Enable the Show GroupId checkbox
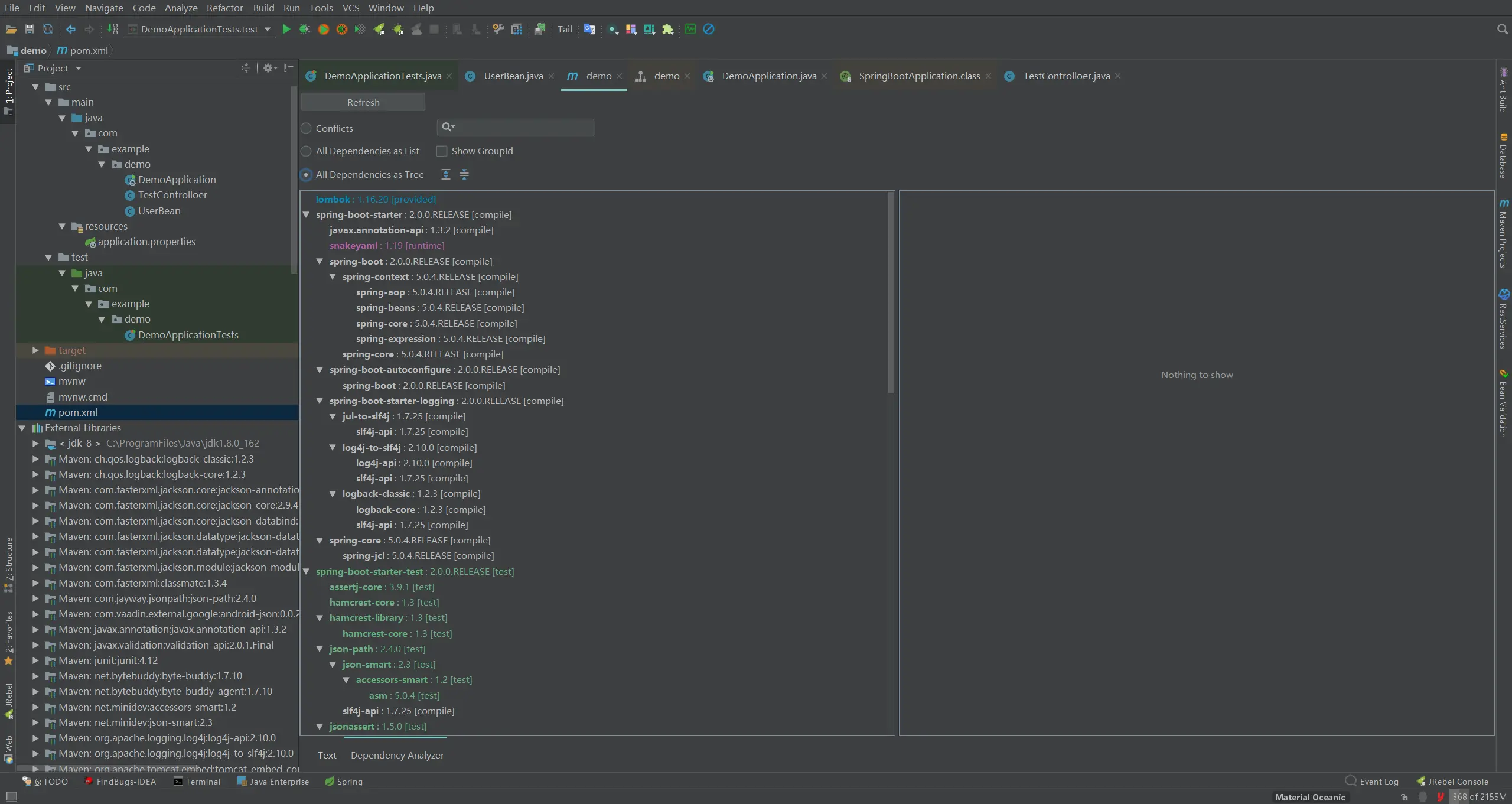1512x804 pixels. tap(442, 151)
